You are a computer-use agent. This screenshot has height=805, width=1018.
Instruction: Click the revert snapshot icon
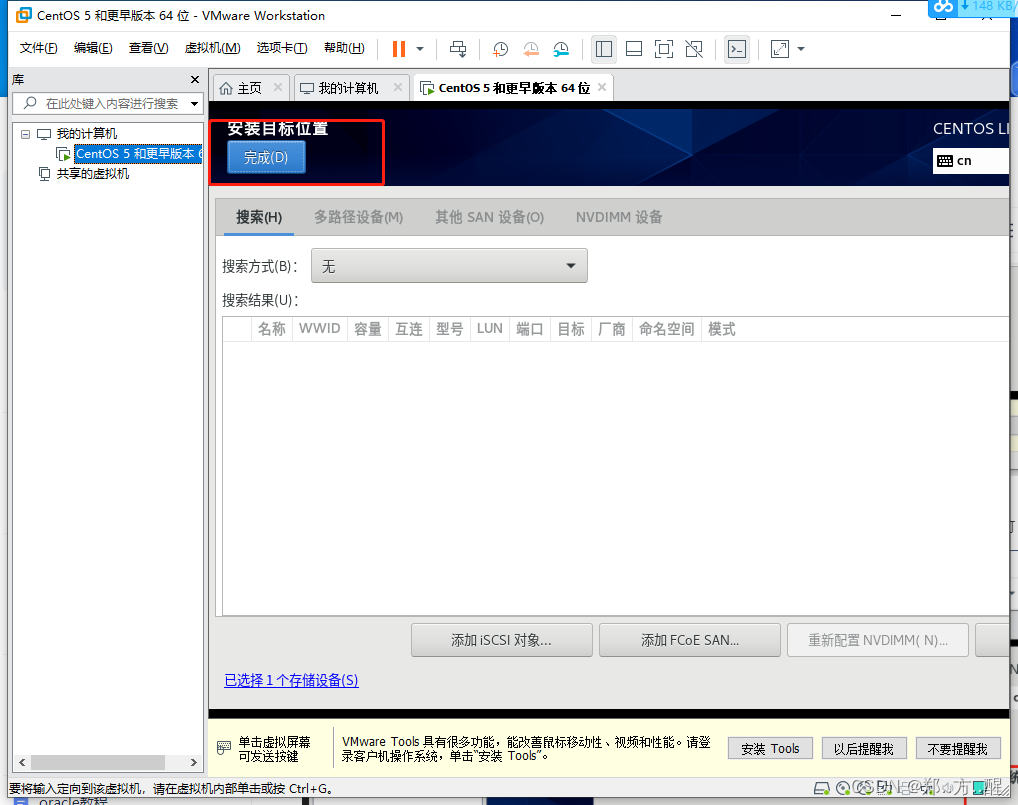[530, 48]
